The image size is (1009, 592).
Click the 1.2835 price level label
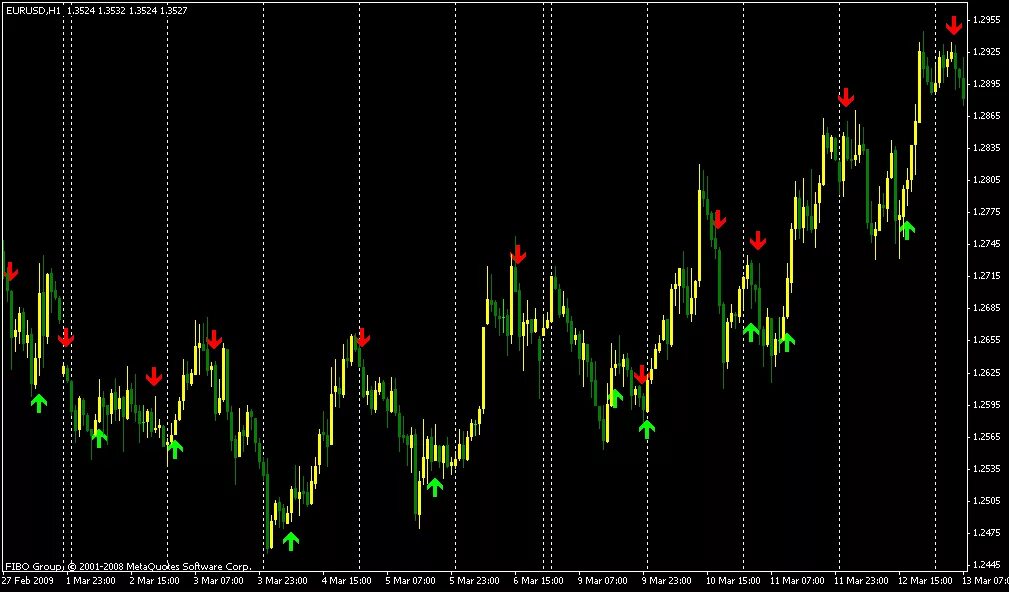(986, 148)
